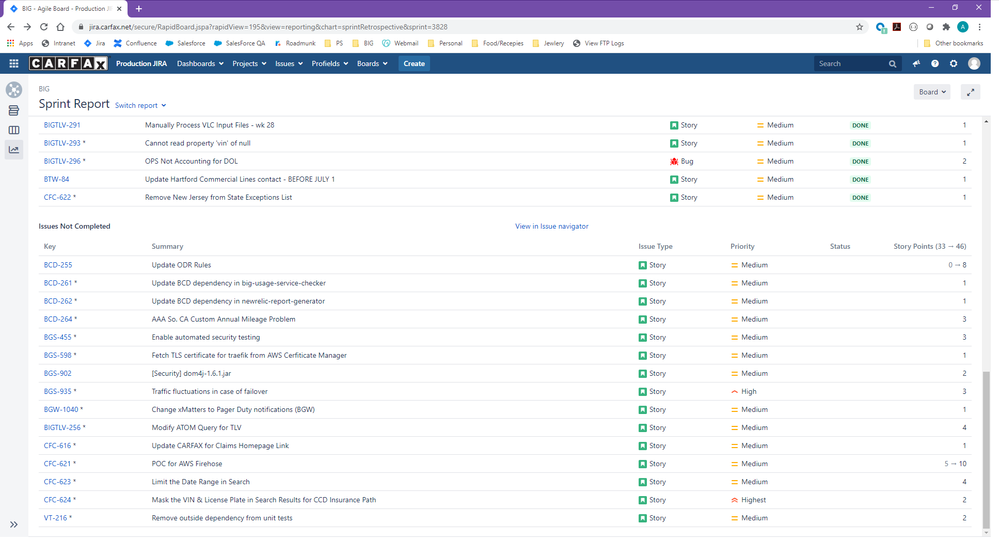Click the Production JIRA header link
This screenshot has height=542, width=999.
(x=141, y=64)
